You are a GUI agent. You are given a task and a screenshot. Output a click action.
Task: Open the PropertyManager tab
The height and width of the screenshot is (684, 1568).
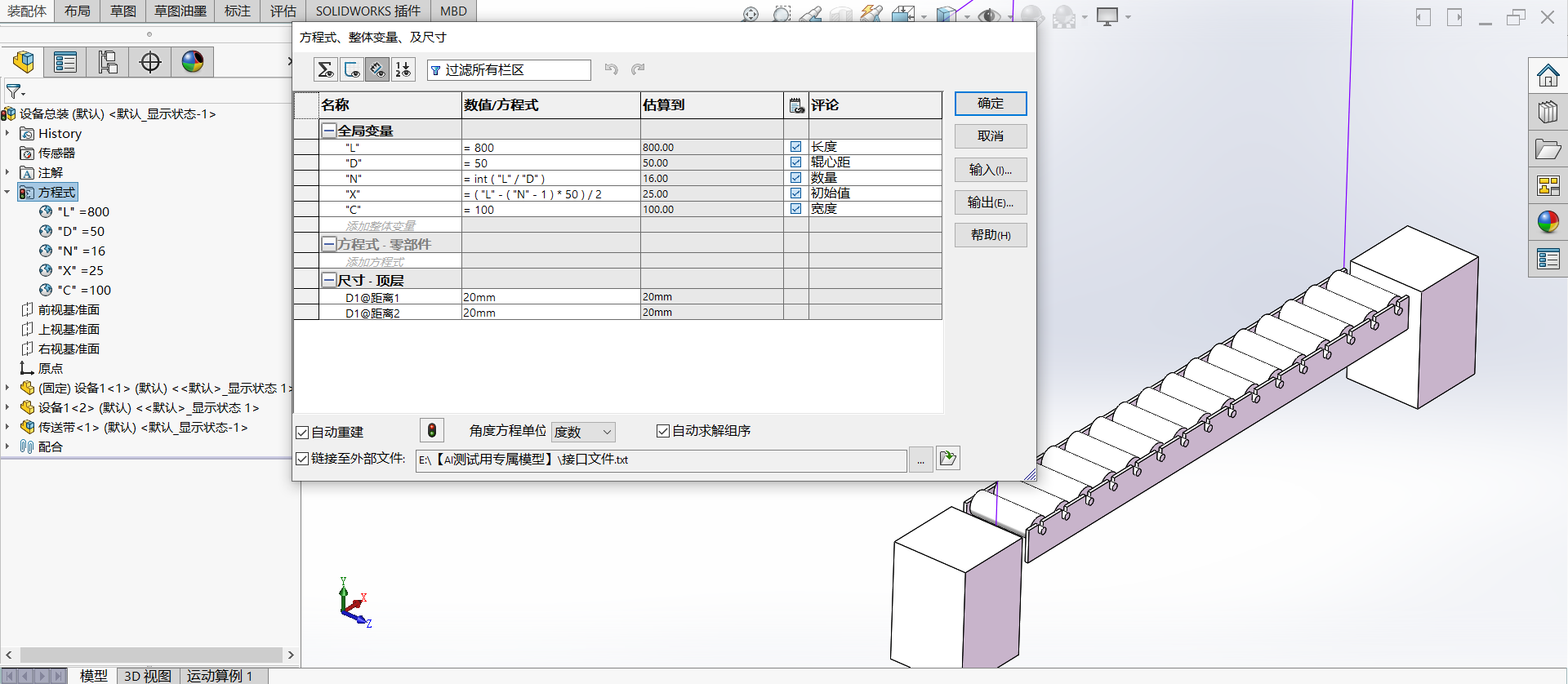click(x=65, y=61)
